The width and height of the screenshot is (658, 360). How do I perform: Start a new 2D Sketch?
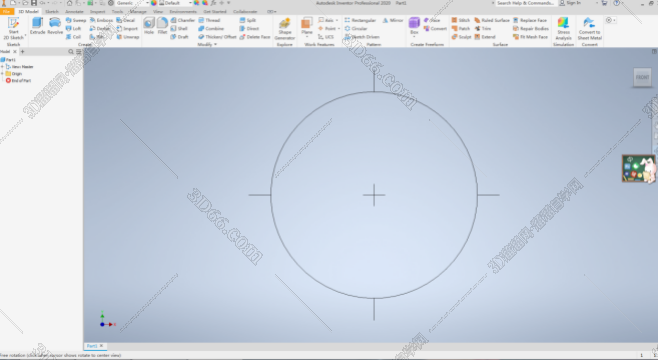coord(13,29)
